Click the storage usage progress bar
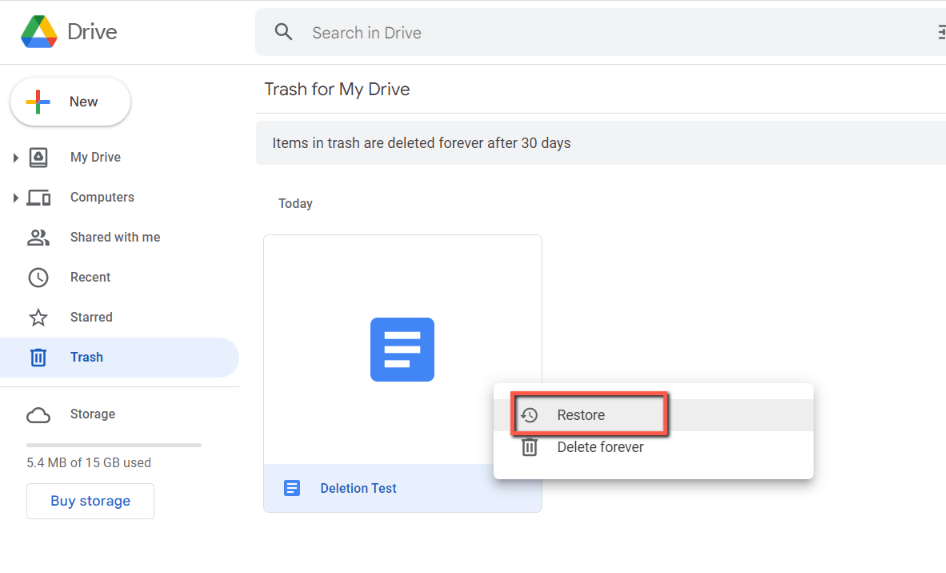Viewport: 946px width, 573px height. [113, 445]
